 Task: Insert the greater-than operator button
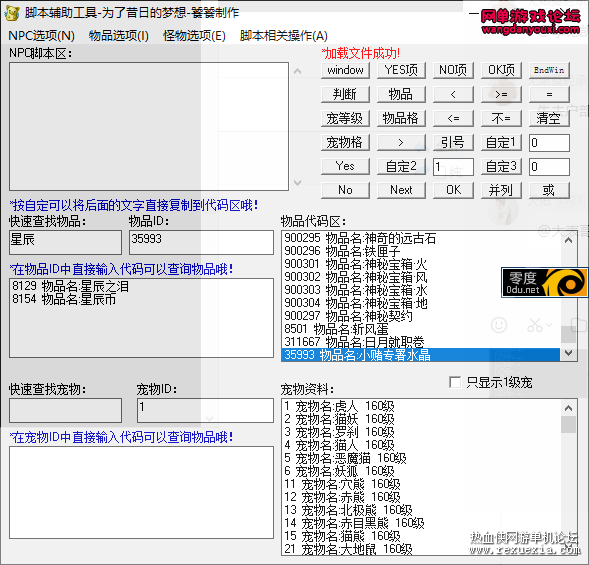point(401,142)
